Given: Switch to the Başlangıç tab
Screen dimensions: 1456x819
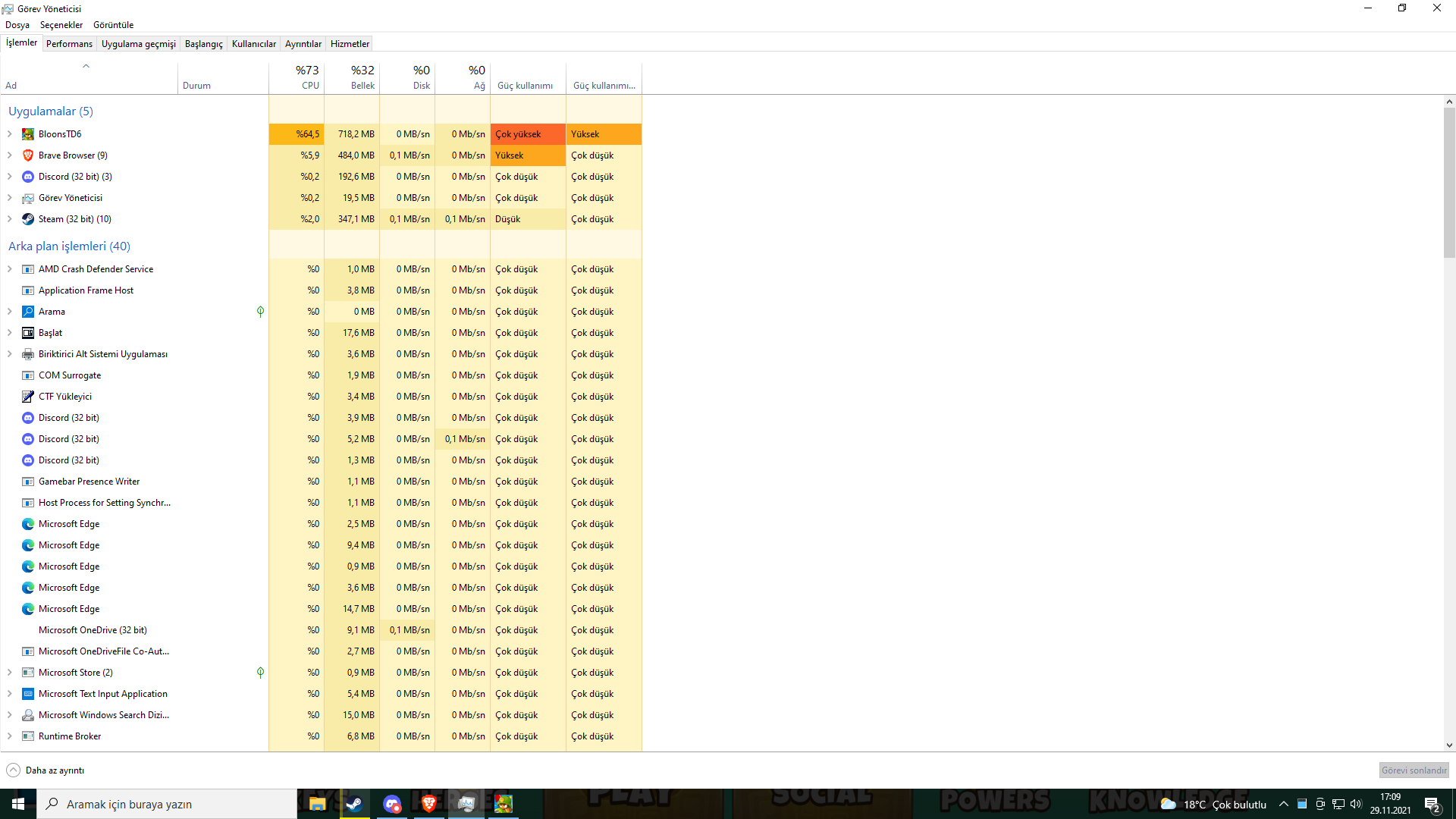Looking at the screenshot, I should pyautogui.click(x=203, y=44).
